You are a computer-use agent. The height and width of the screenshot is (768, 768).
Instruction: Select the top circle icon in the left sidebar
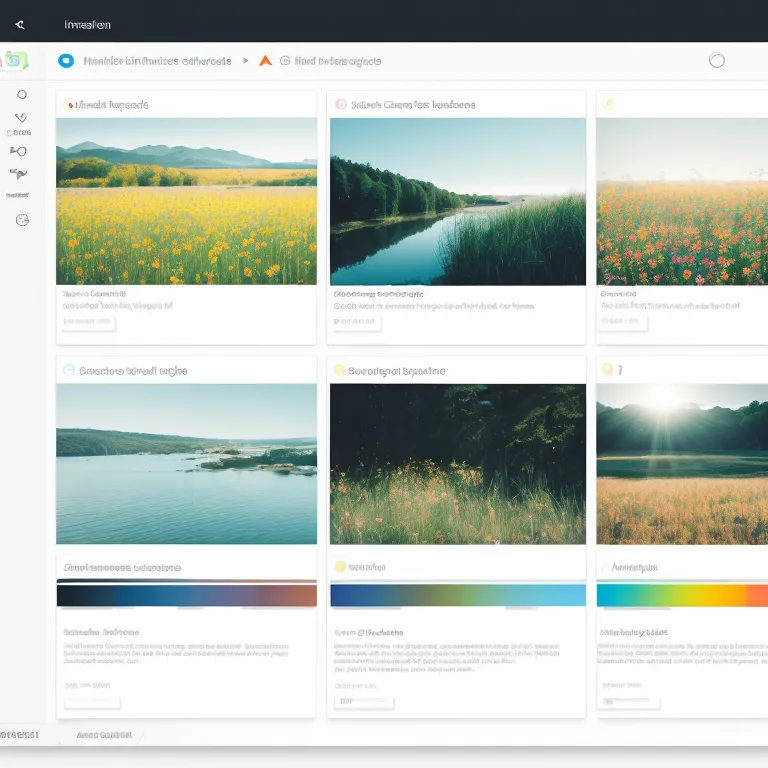click(22, 95)
